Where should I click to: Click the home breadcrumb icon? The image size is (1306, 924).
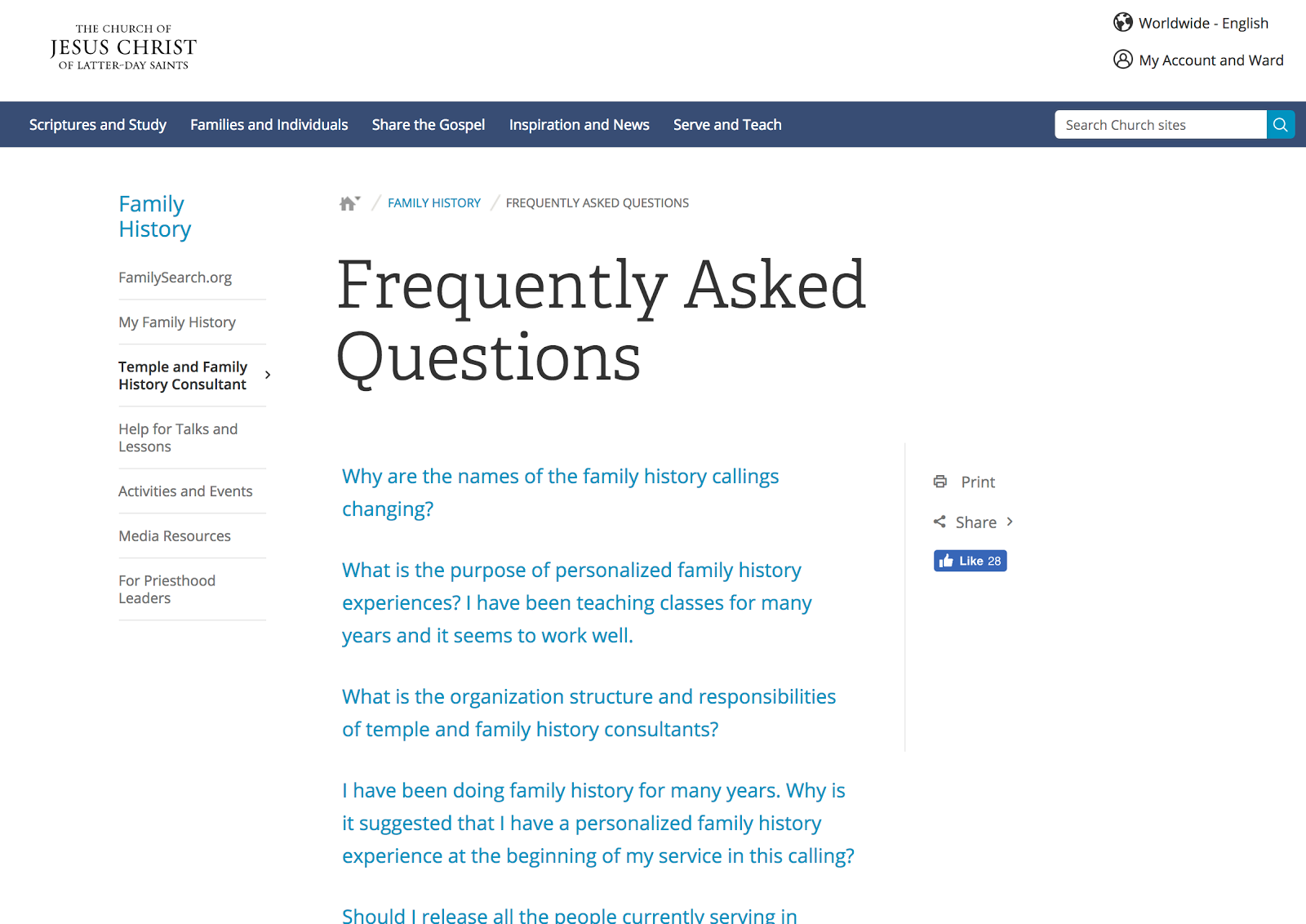[x=349, y=203]
